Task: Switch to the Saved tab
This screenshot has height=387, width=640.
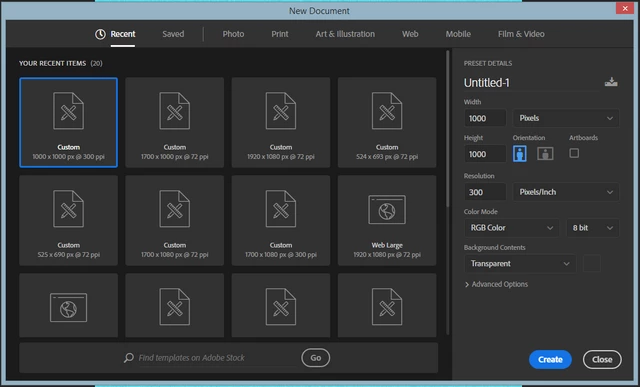Action: [x=173, y=34]
